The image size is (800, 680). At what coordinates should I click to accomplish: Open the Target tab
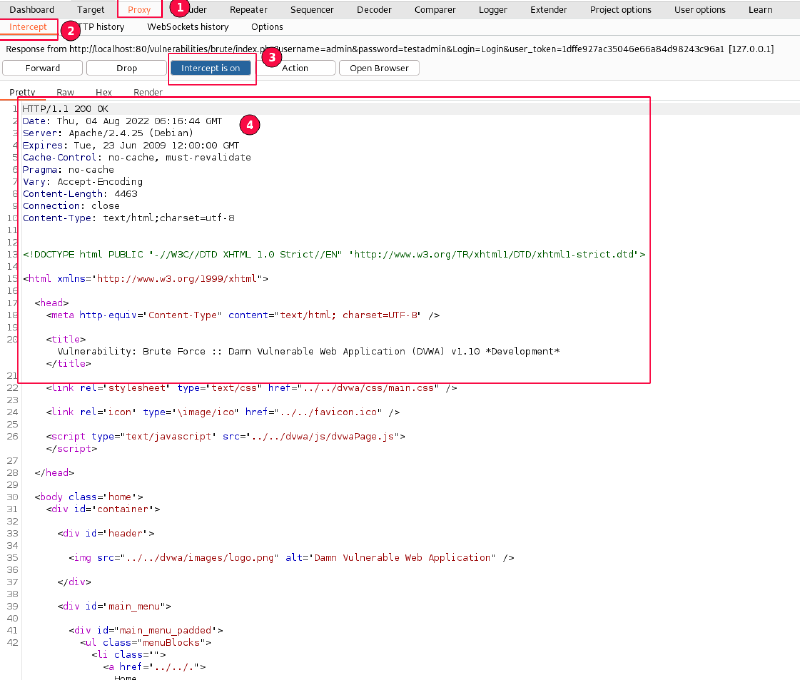coord(90,10)
